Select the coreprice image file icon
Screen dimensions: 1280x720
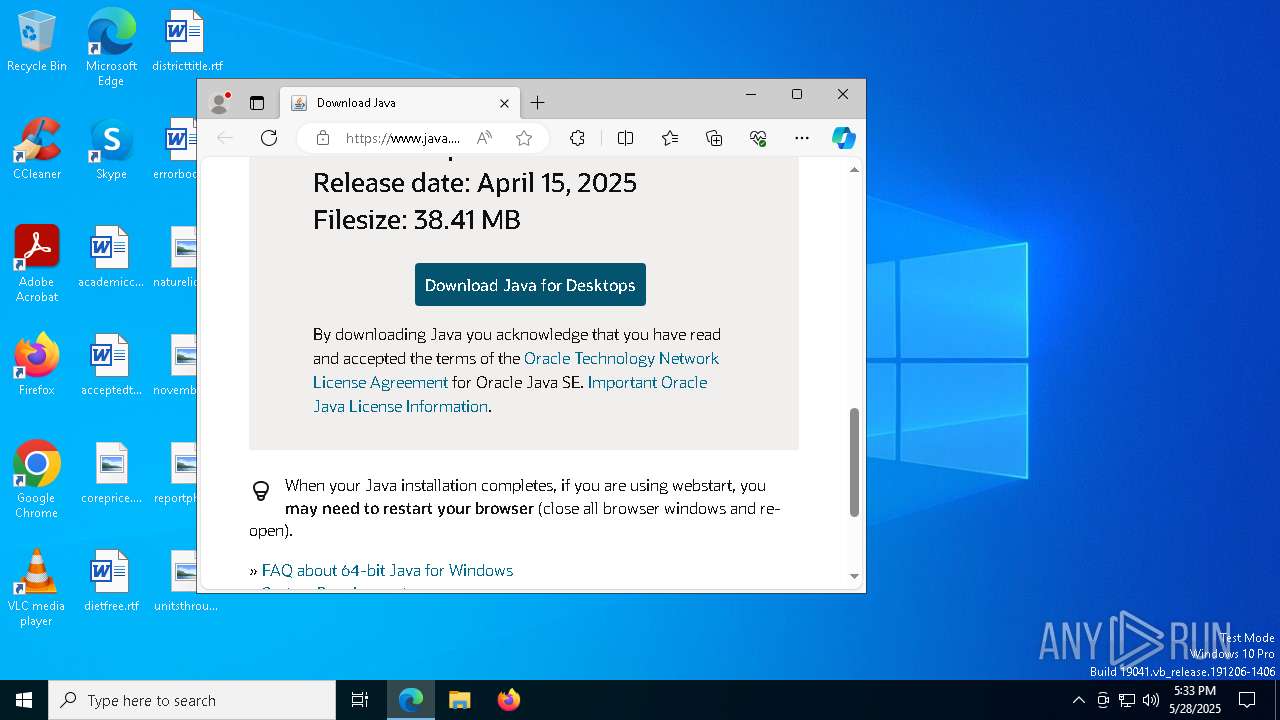tap(111, 473)
